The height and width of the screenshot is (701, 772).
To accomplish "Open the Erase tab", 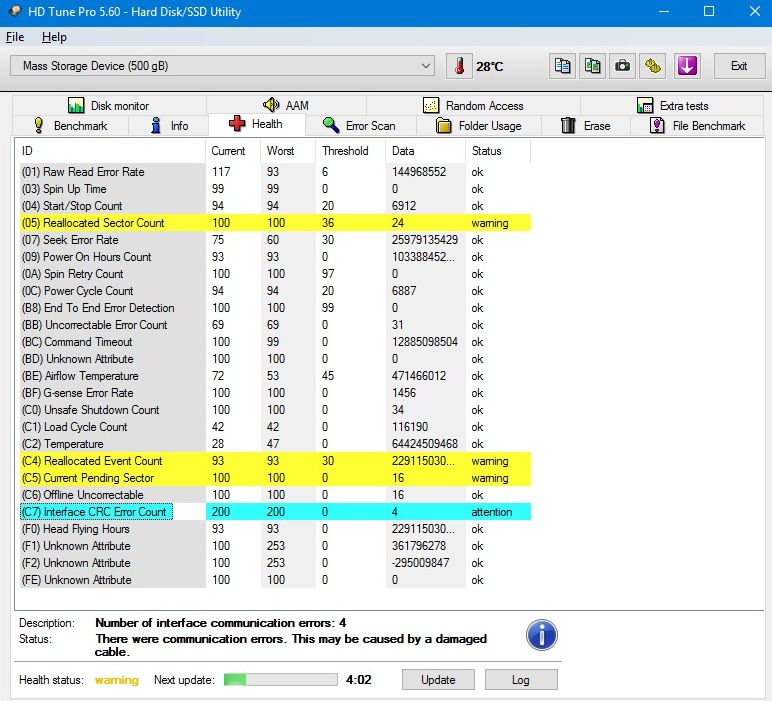I will coord(585,126).
